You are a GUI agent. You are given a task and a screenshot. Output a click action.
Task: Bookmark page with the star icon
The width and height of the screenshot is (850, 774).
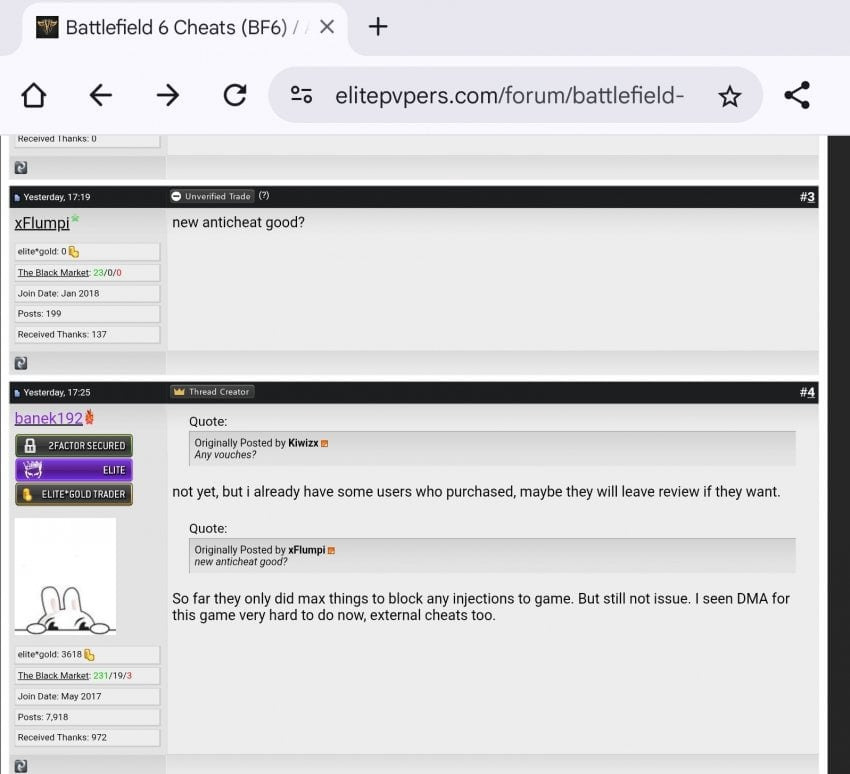pyautogui.click(x=729, y=96)
